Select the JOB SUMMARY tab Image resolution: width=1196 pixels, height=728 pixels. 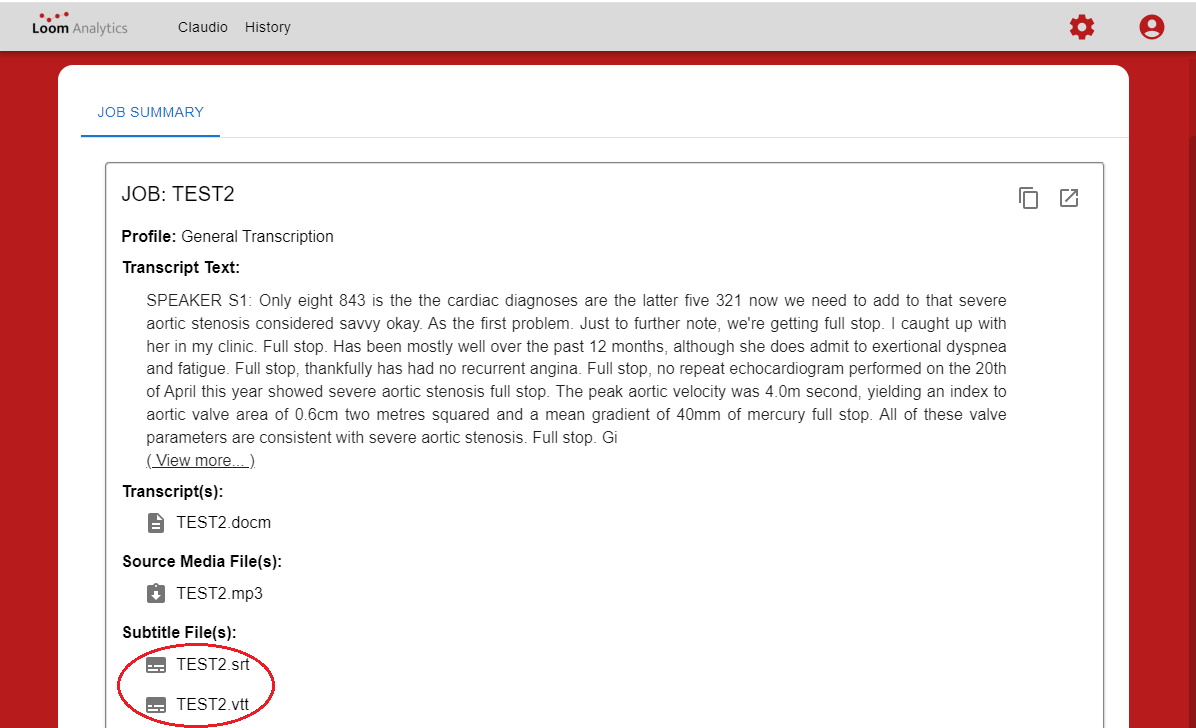150,112
